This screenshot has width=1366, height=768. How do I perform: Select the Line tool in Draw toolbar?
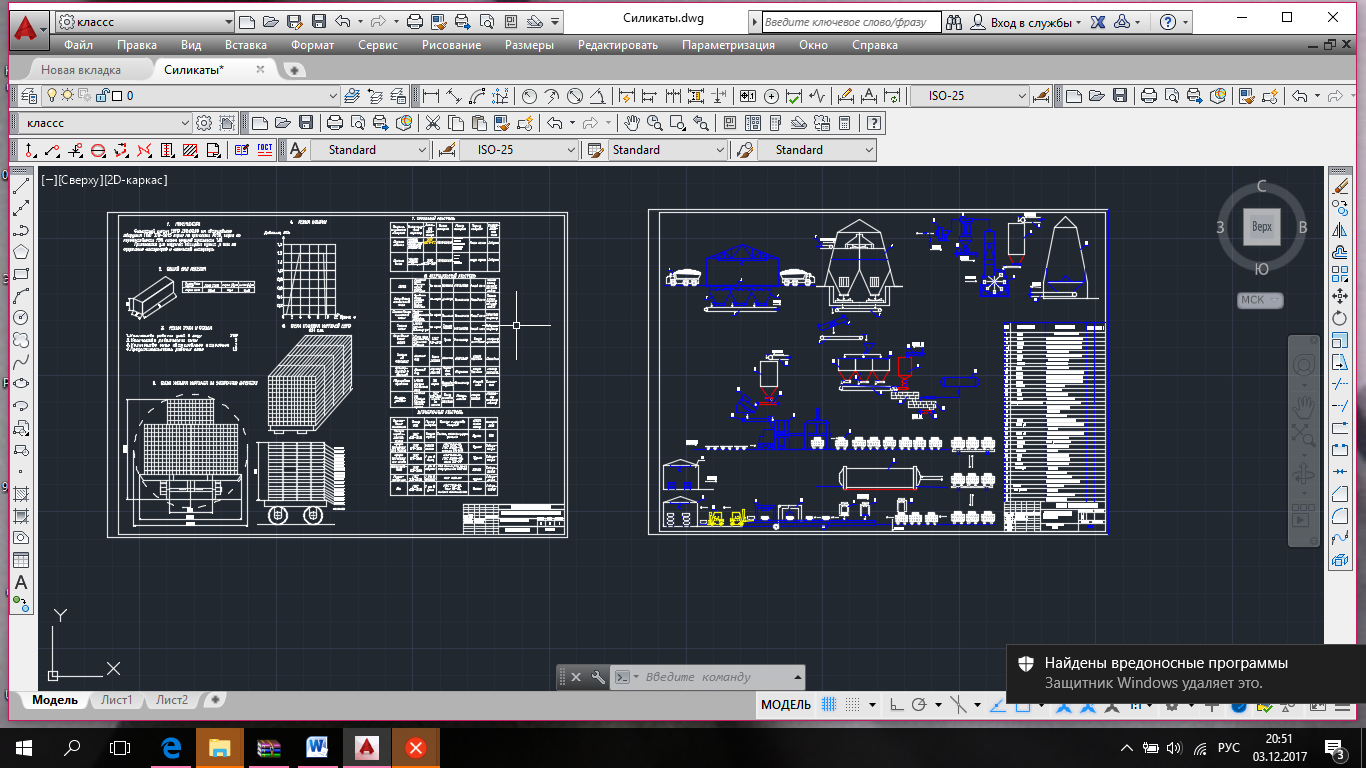[x=21, y=186]
